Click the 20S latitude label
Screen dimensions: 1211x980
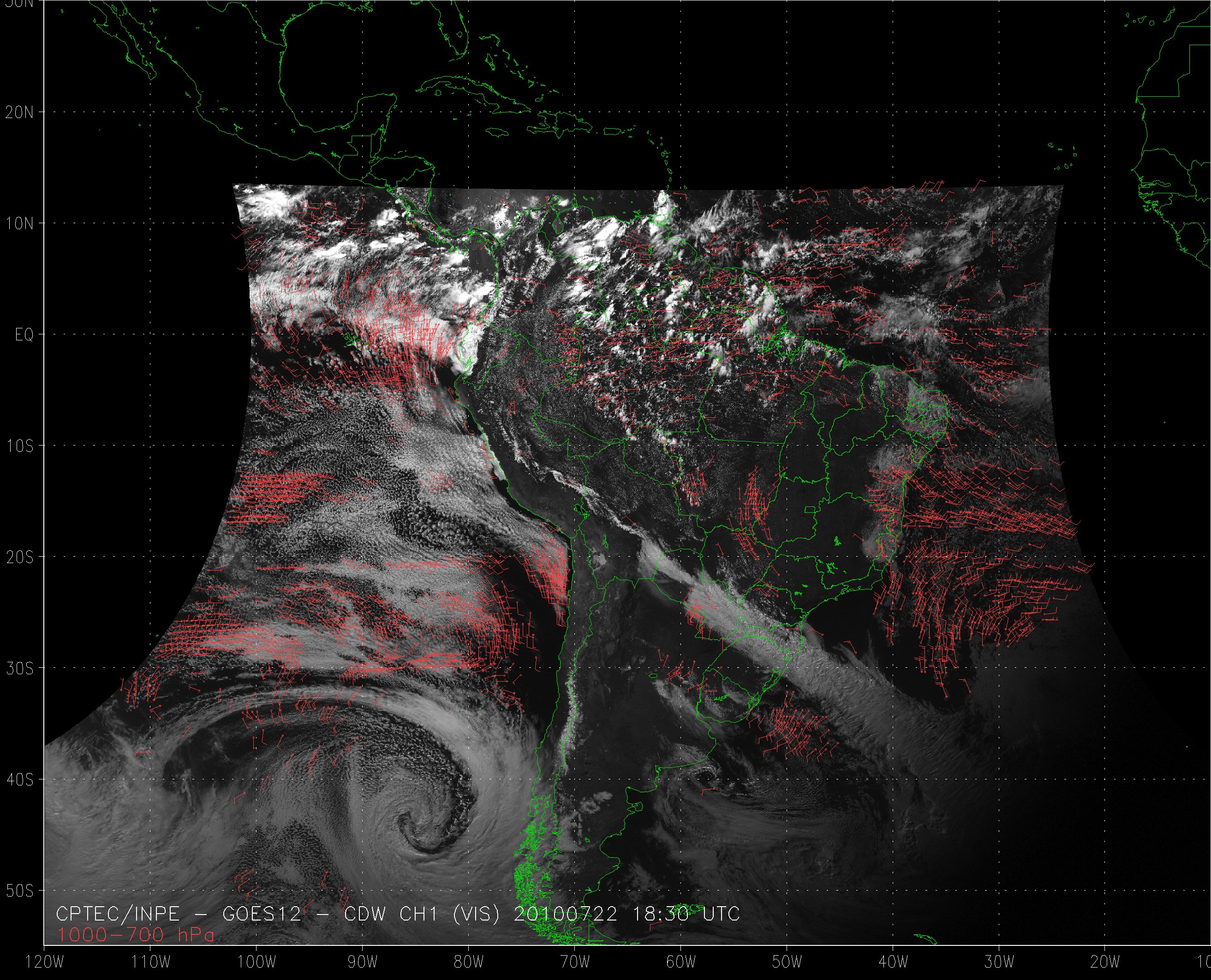19,557
